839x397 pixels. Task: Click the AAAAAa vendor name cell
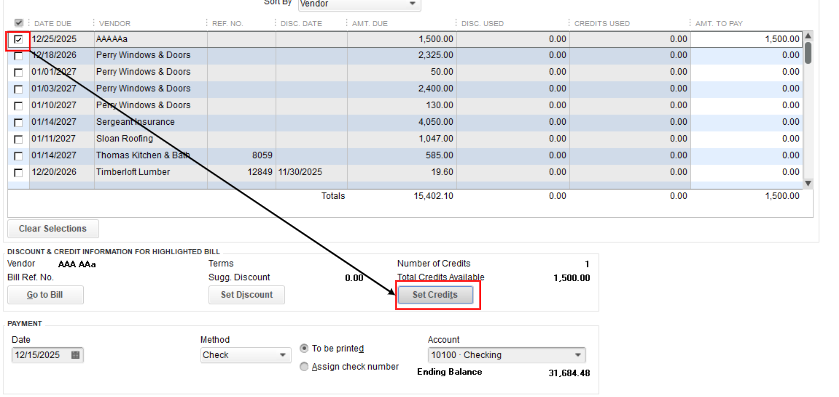pyautogui.click(x=151, y=39)
